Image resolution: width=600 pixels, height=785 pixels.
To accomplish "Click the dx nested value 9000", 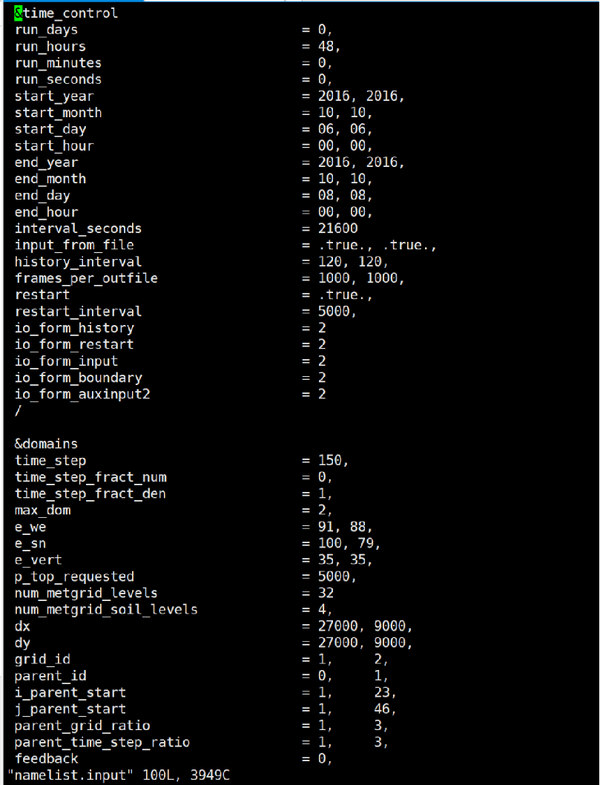I will 387,626.
